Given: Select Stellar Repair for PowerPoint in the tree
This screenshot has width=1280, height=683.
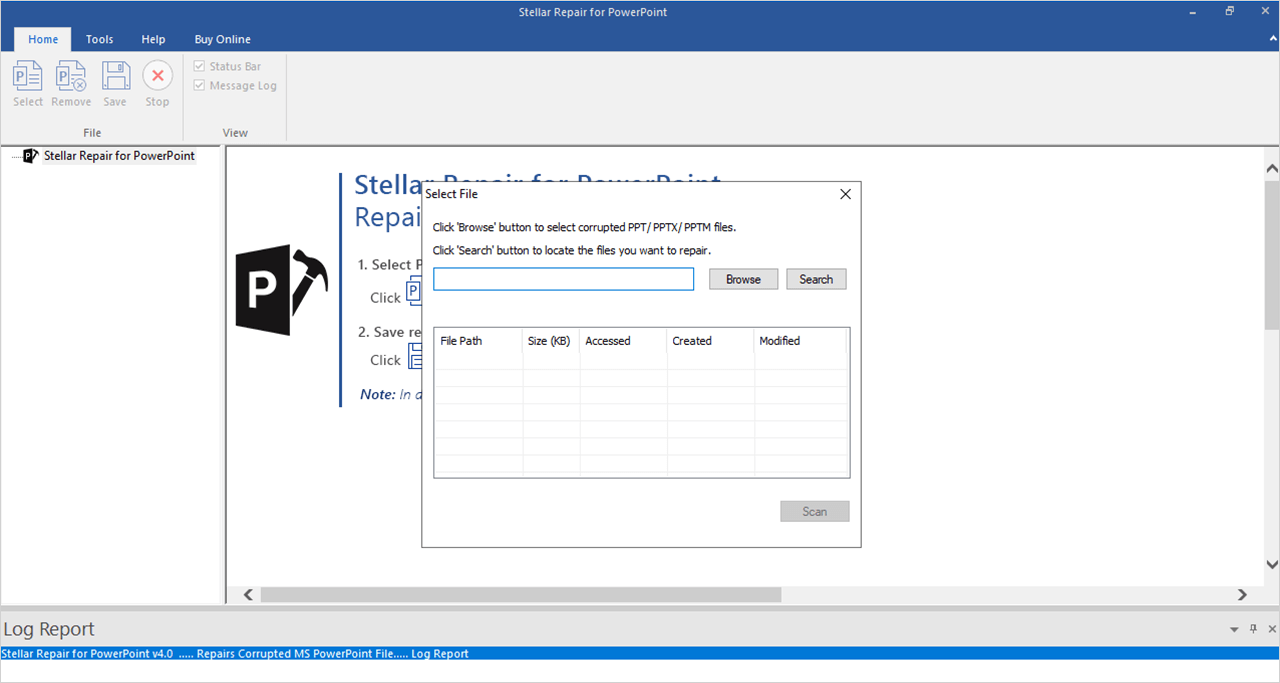Looking at the screenshot, I should (117, 155).
